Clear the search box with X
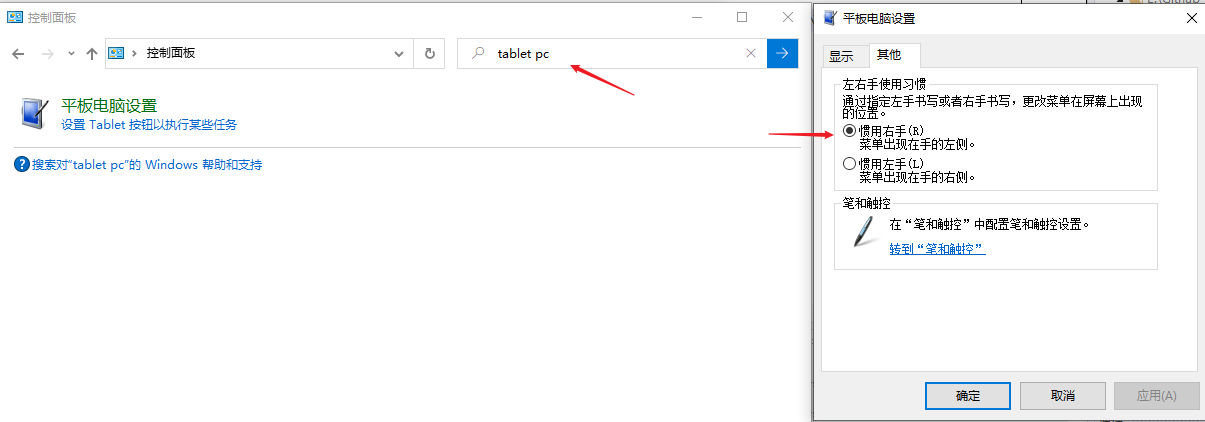The height and width of the screenshot is (422, 1205). tap(751, 54)
